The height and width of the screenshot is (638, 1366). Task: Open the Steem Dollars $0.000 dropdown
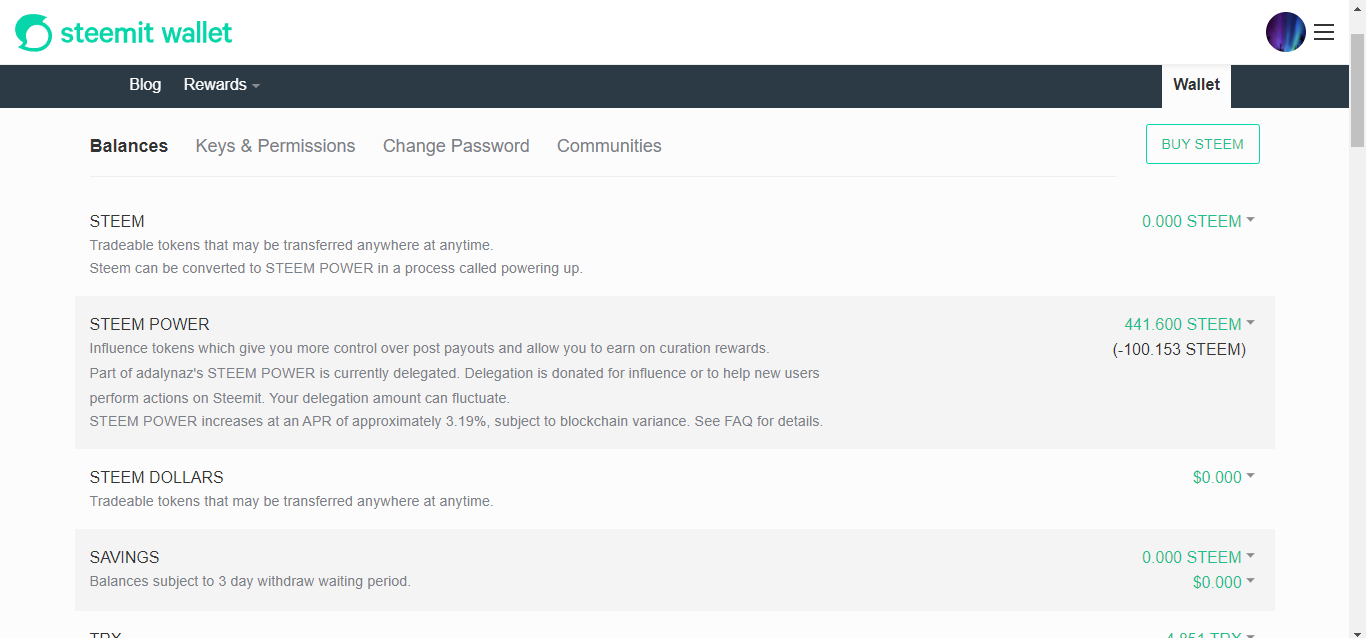click(1223, 477)
